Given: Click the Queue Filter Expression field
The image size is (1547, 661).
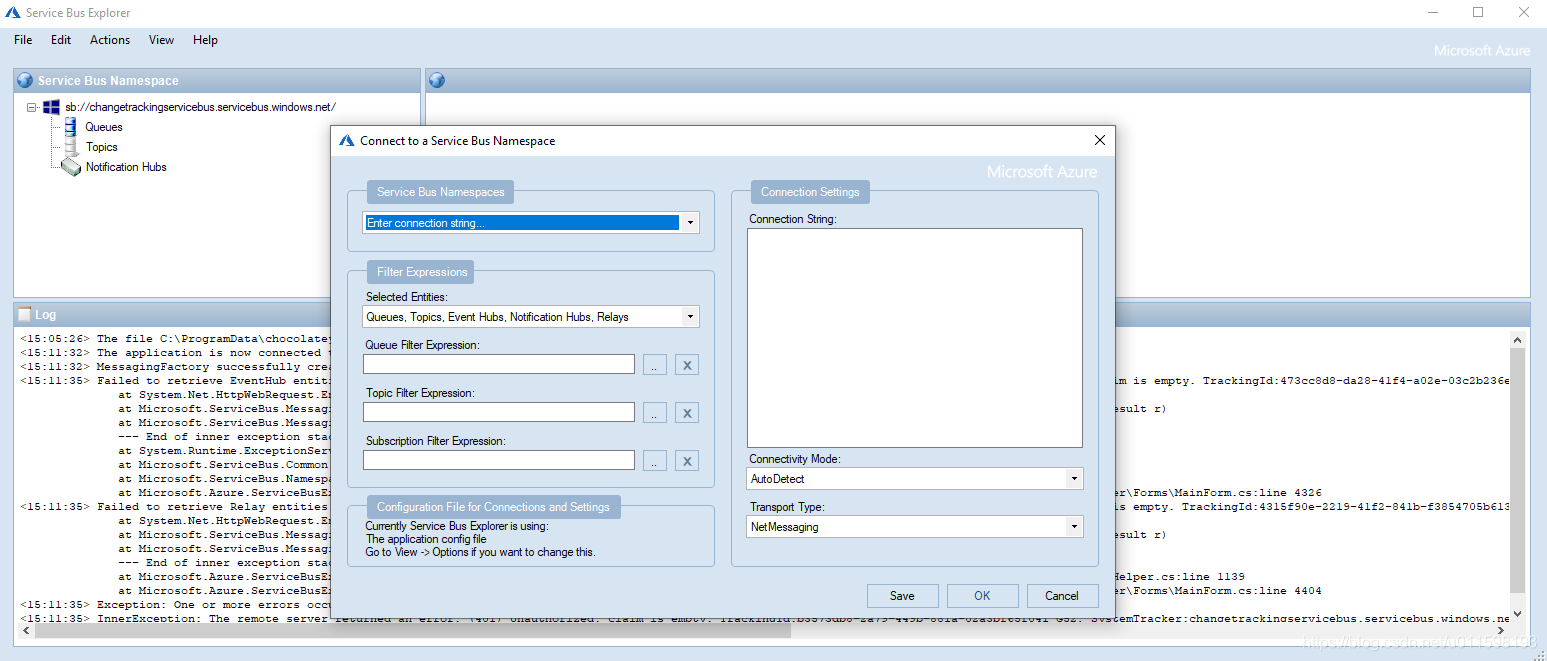Looking at the screenshot, I should click(499, 364).
